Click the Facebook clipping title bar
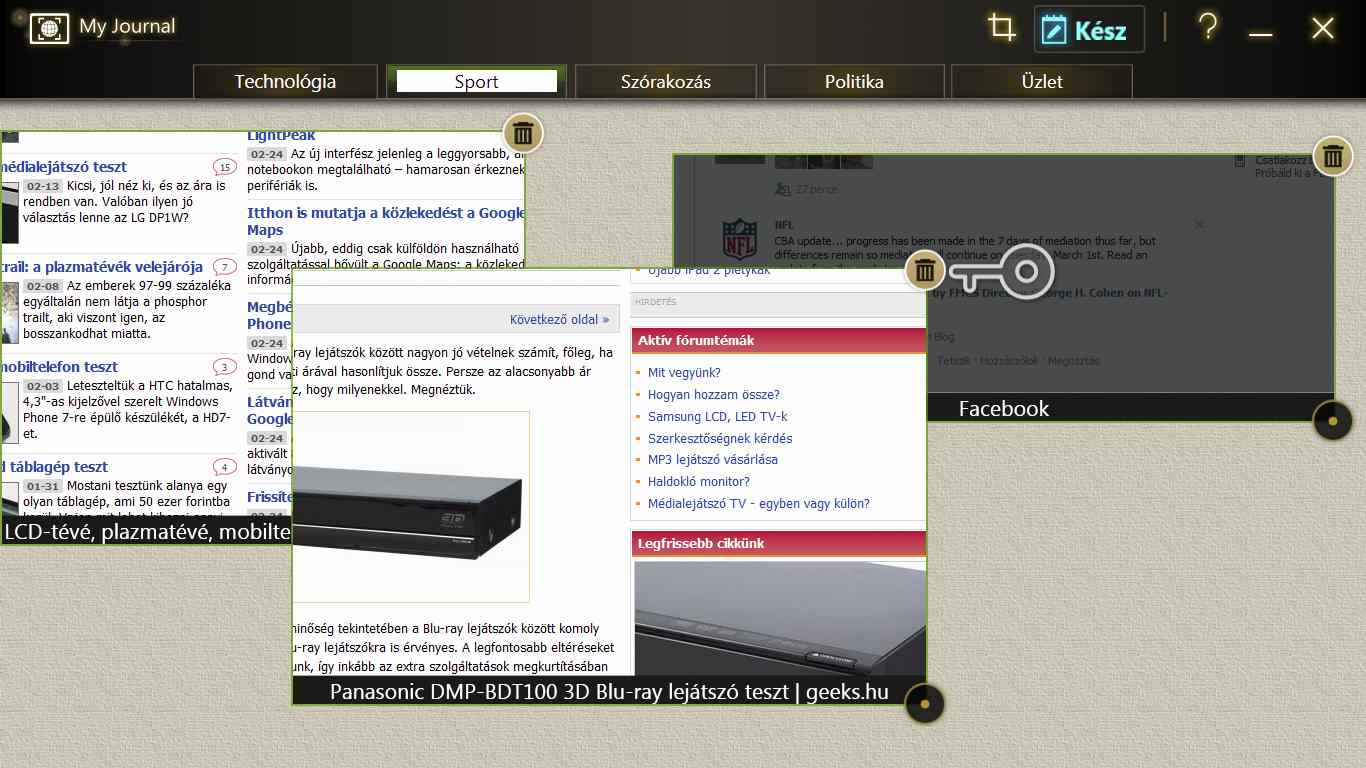This screenshot has height=768, width=1366. click(1004, 408)
